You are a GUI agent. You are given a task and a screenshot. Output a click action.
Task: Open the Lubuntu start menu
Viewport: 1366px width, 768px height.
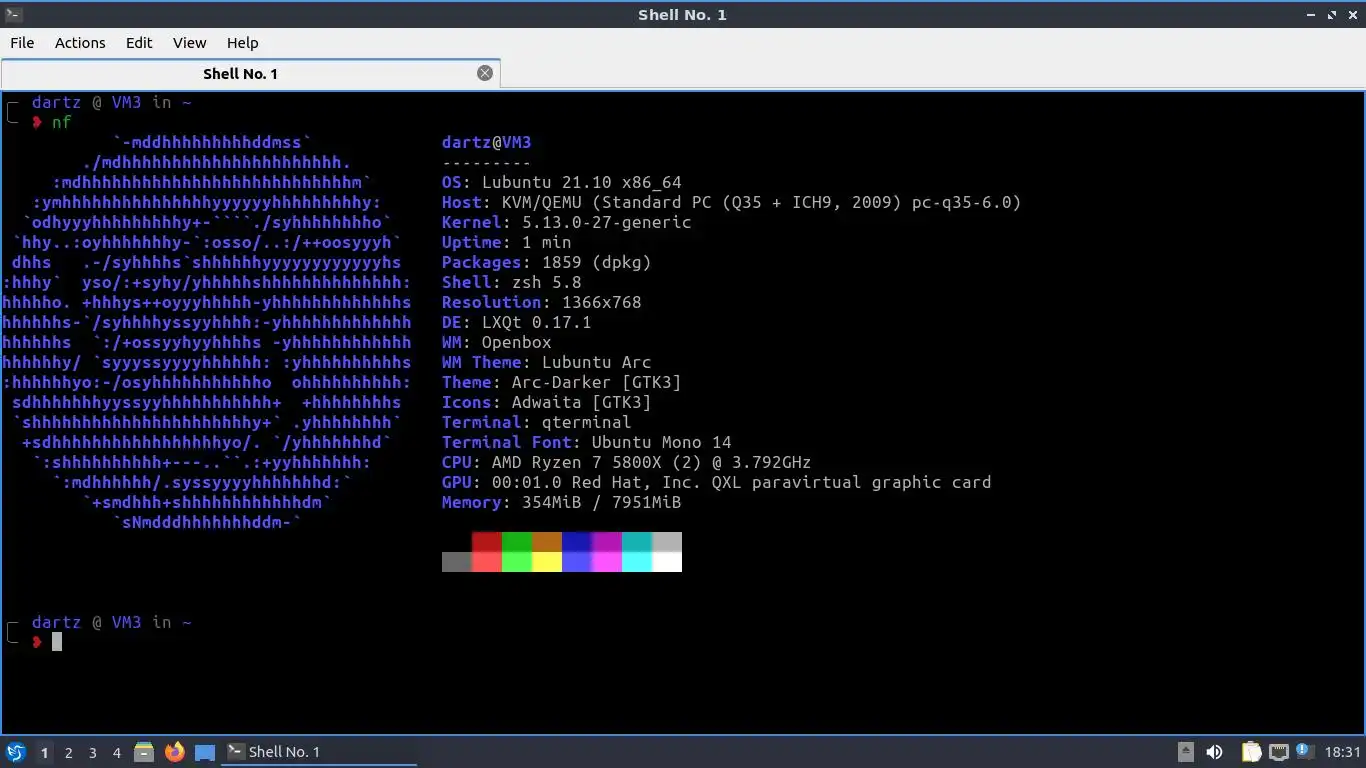(15, 752)
